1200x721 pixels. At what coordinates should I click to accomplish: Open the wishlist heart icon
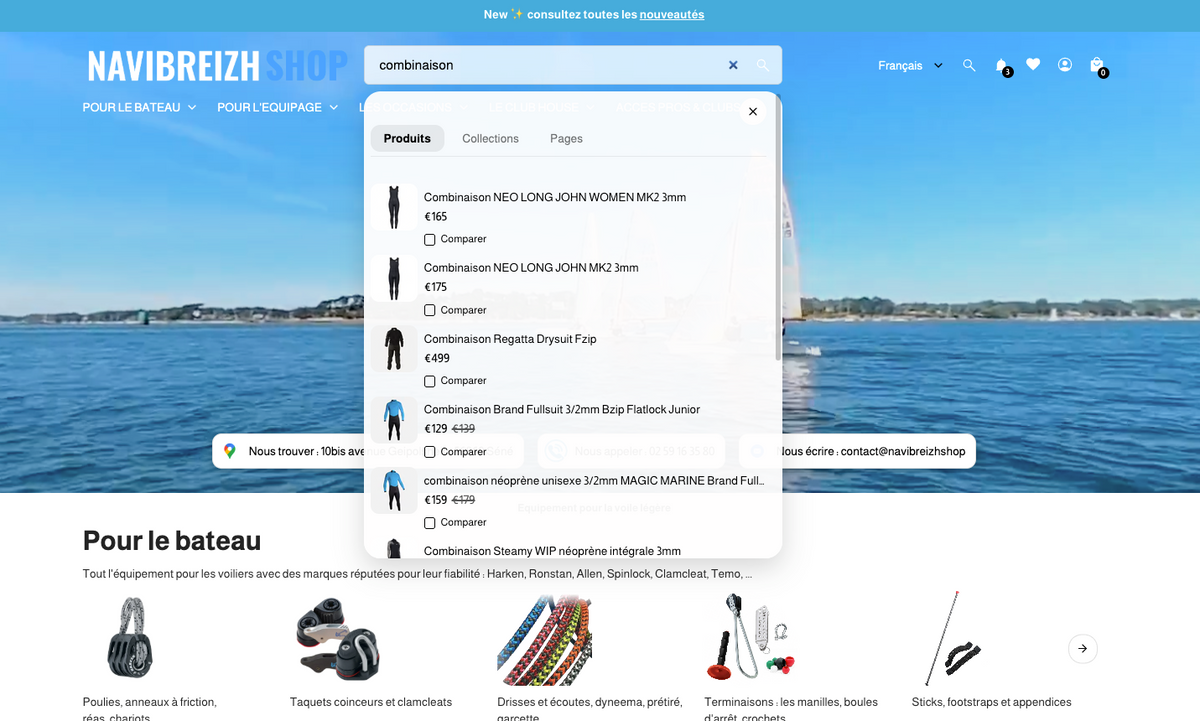click(x=1033, y=64)
